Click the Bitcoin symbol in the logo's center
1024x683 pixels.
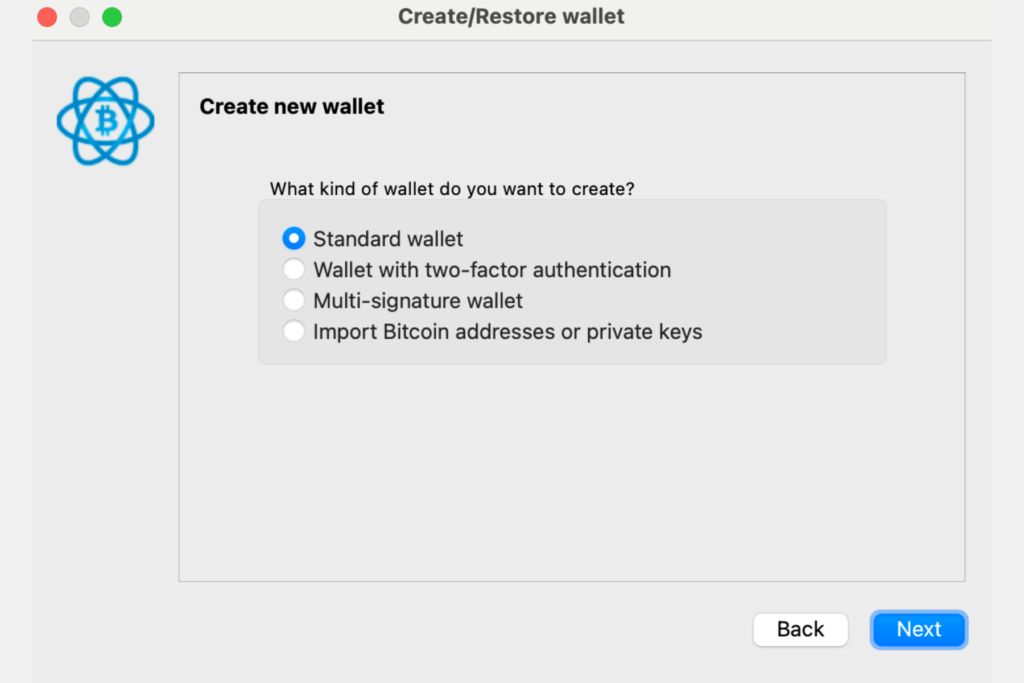tap(106, 122)
